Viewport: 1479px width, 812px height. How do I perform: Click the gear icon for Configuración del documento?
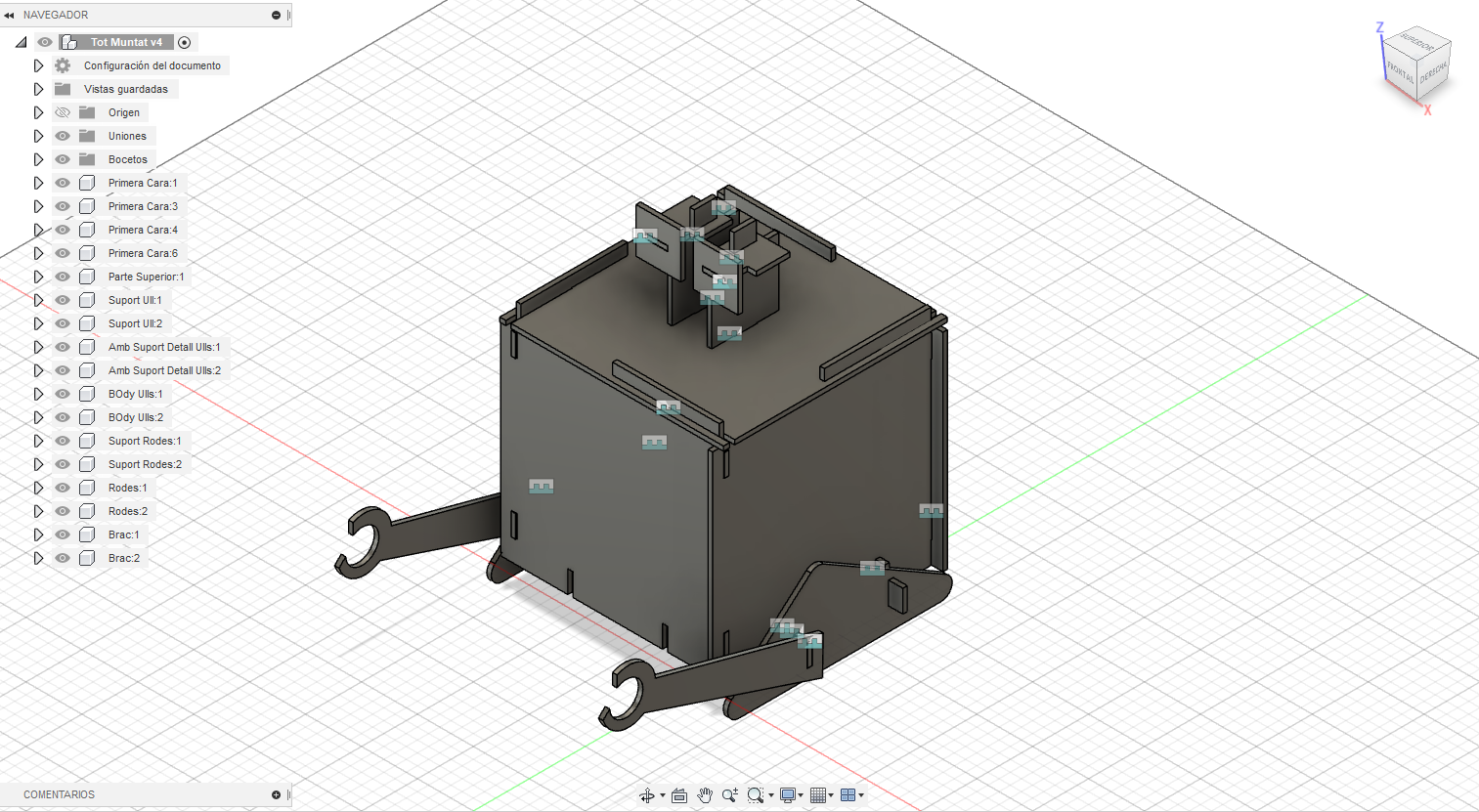63,65
